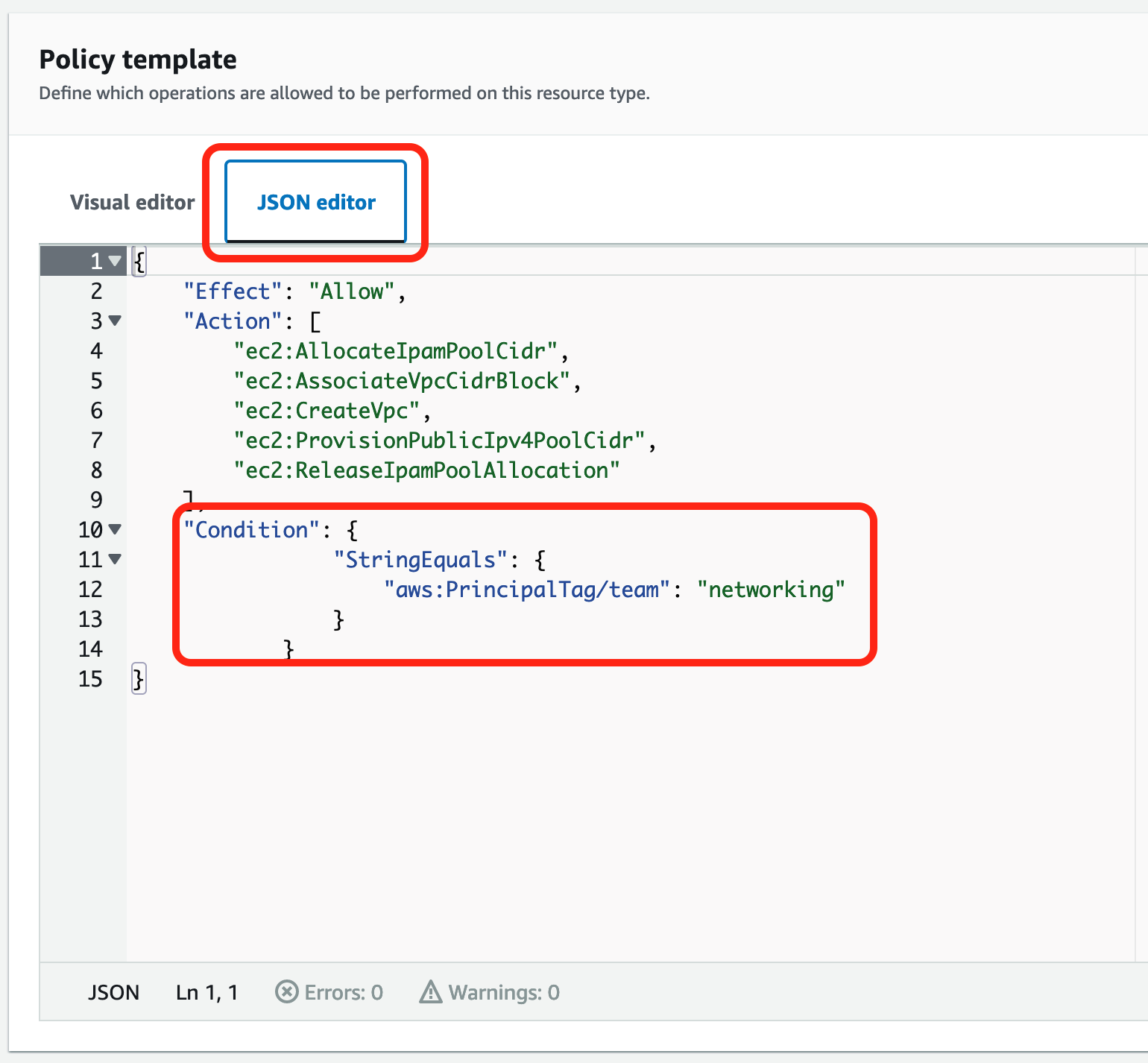The height and width of the screenshot is (1063, 1148).
Task: Collapse the Action array fold arrow
Action: coord(115,321)
